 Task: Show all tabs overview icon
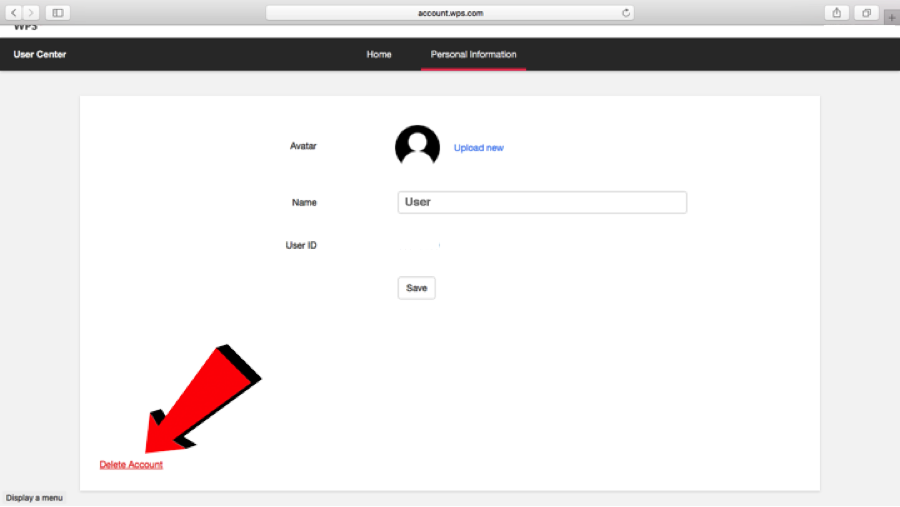(867, 13)
